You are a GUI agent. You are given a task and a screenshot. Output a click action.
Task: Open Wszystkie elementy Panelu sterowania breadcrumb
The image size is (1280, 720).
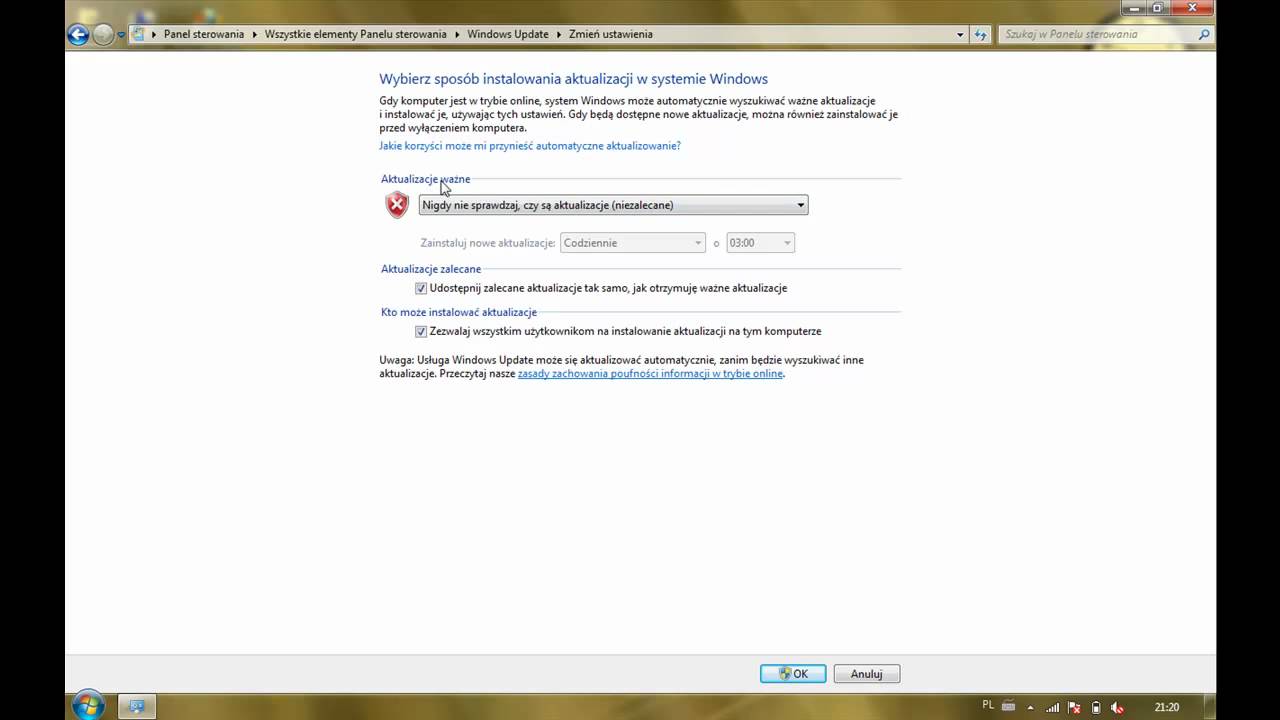click(355, 34)
